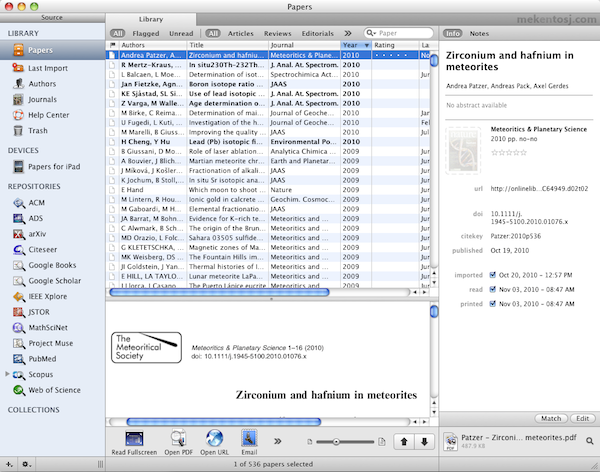Open the arXiv repository icon
Viewport: 600px width, 472px height.
(x=19, y=234)
